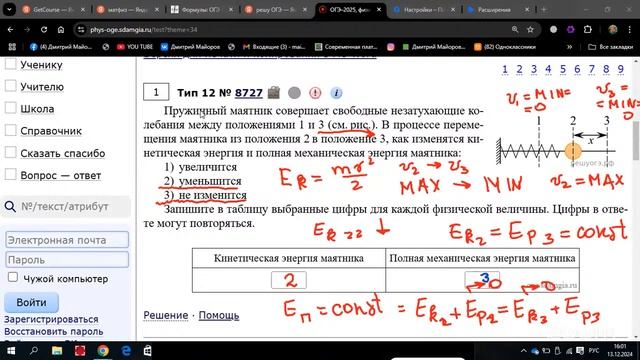The height and width of the screenshot is (360, 640).
Task: Click the kinetic energy answer box
Action: [289, 280]
